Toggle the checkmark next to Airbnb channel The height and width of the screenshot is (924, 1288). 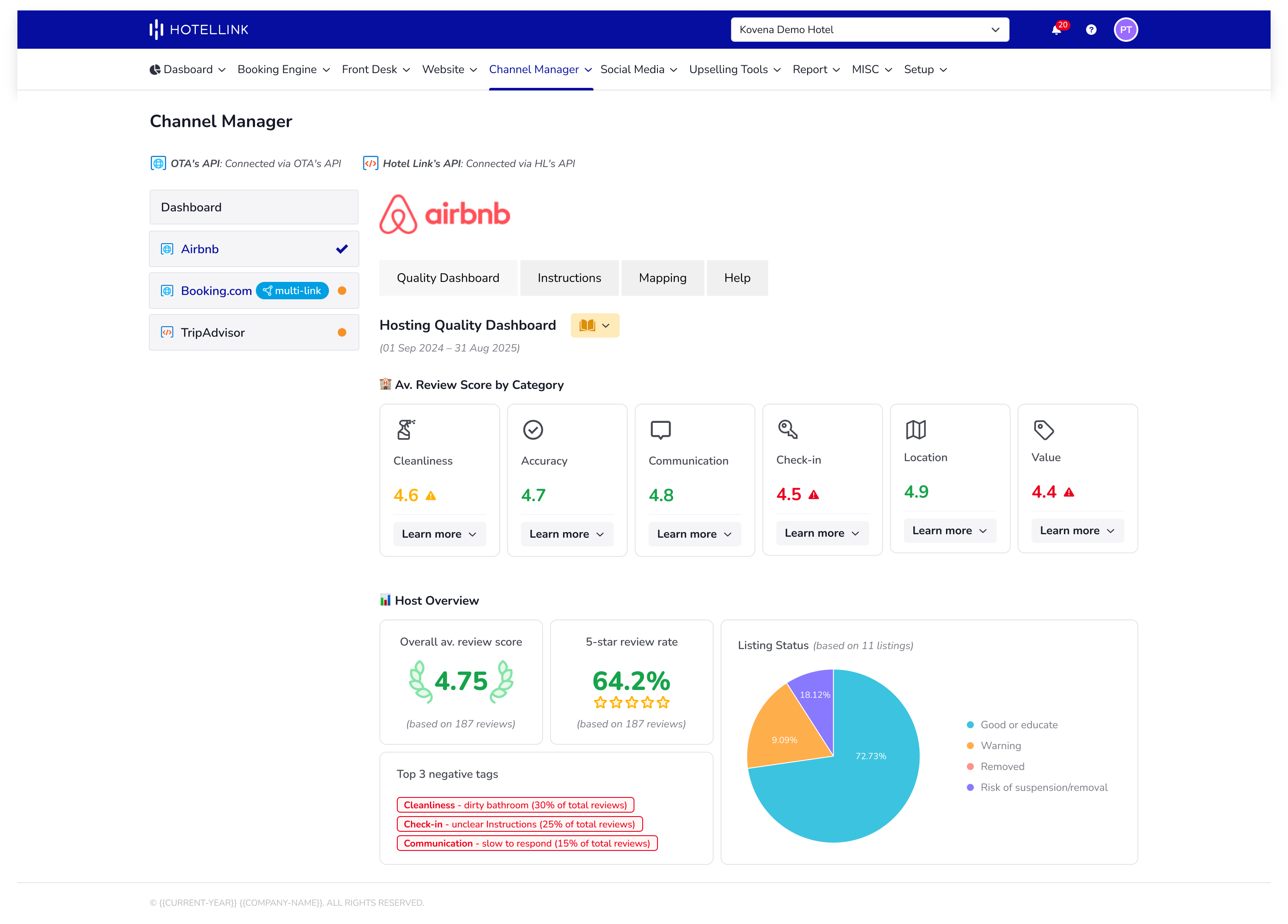coord(341,249)
